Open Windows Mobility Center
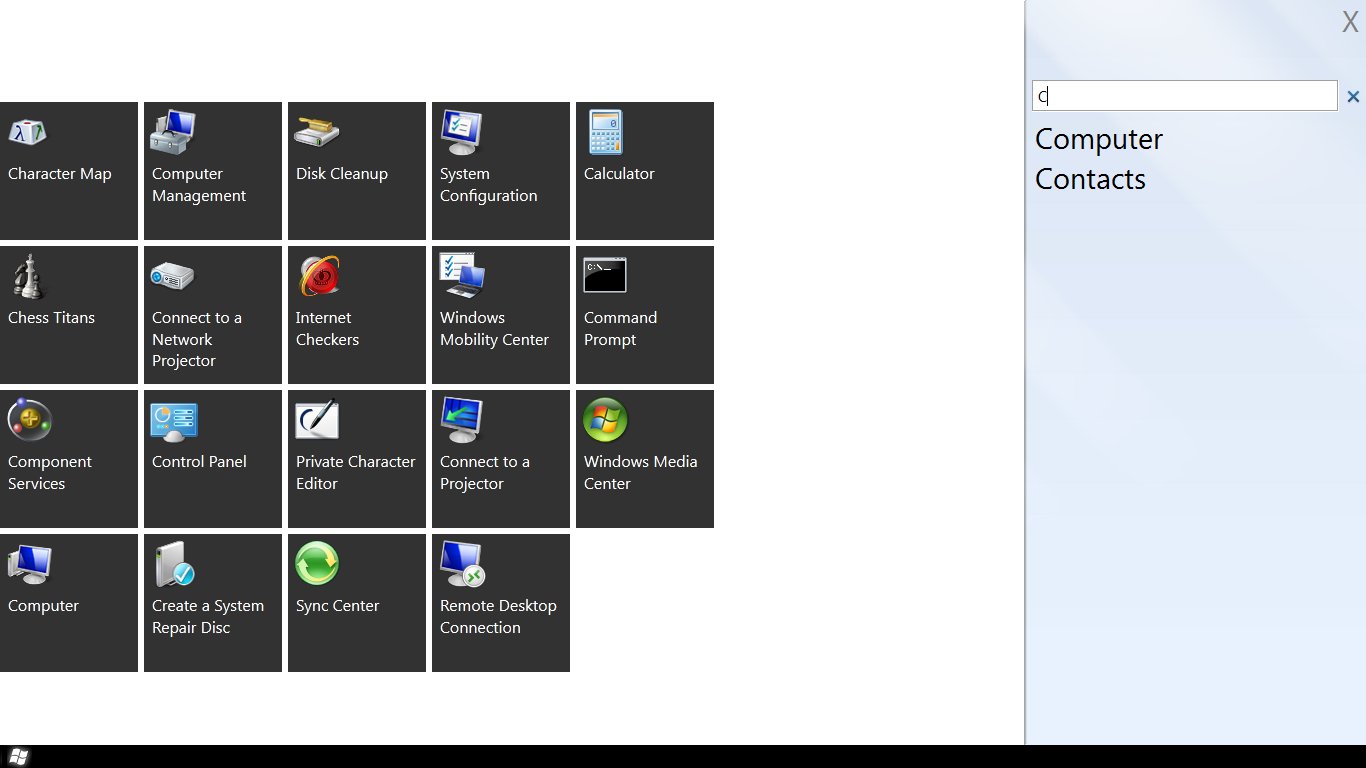The width and height of the screenshot is (1366, 768). tap(500, 315)
